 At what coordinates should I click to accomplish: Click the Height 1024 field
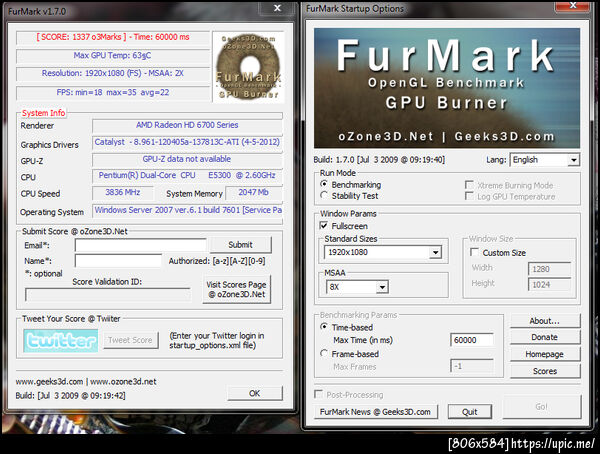point(549,284)
